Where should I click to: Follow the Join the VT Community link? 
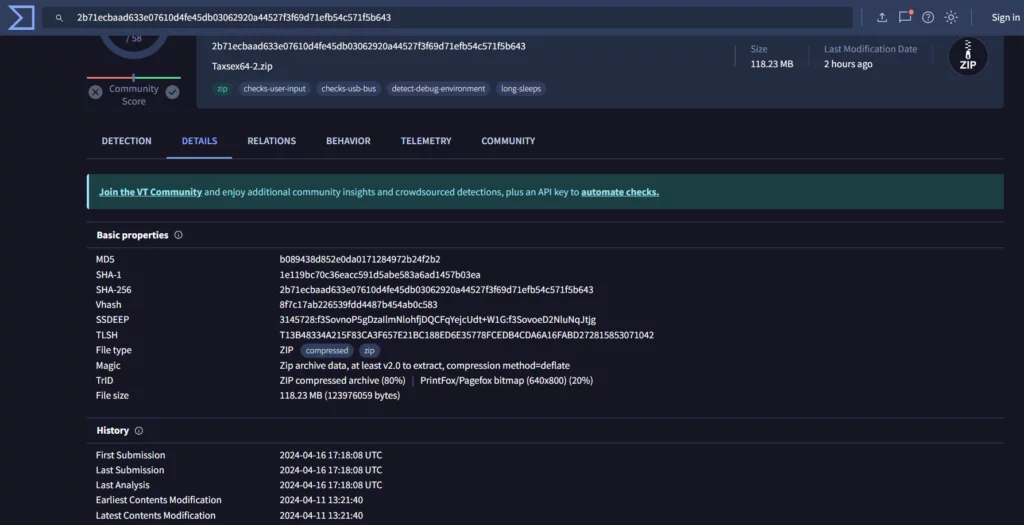click(x=150, y=192)
